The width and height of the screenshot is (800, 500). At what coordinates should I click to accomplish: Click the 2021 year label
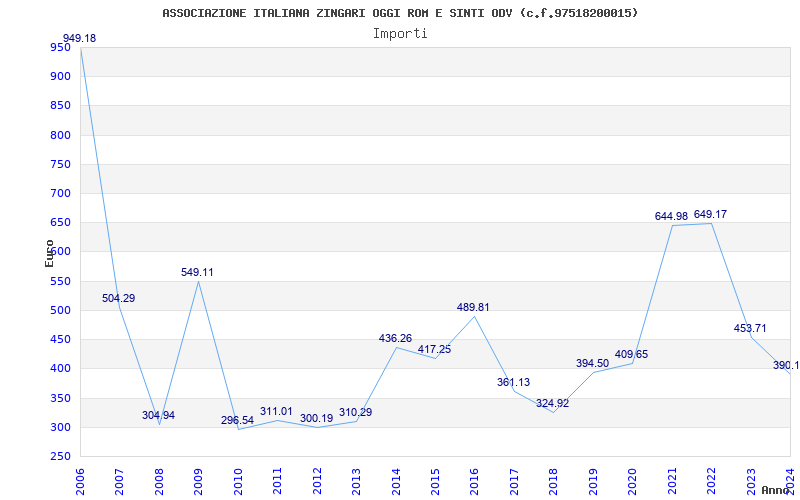[672, 482]
